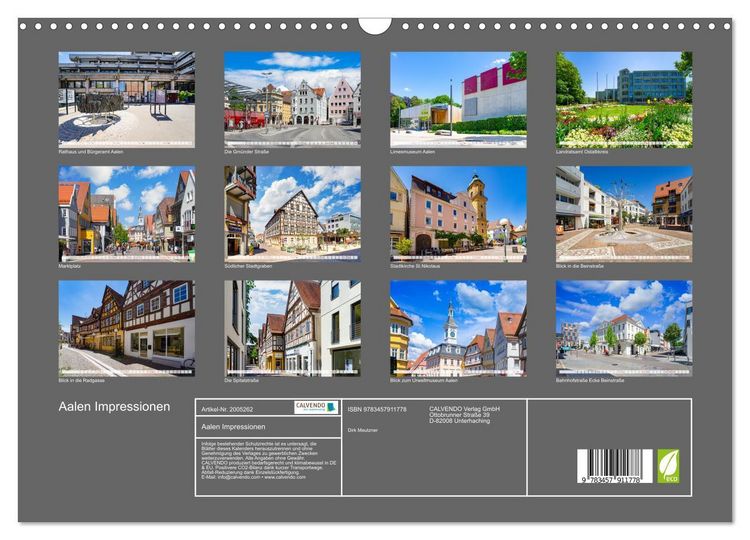Image resolution: width=750 pixels, height=540 pixels.
Task: Click the copyright notice paragraph
Action: [x=269, y=460]
